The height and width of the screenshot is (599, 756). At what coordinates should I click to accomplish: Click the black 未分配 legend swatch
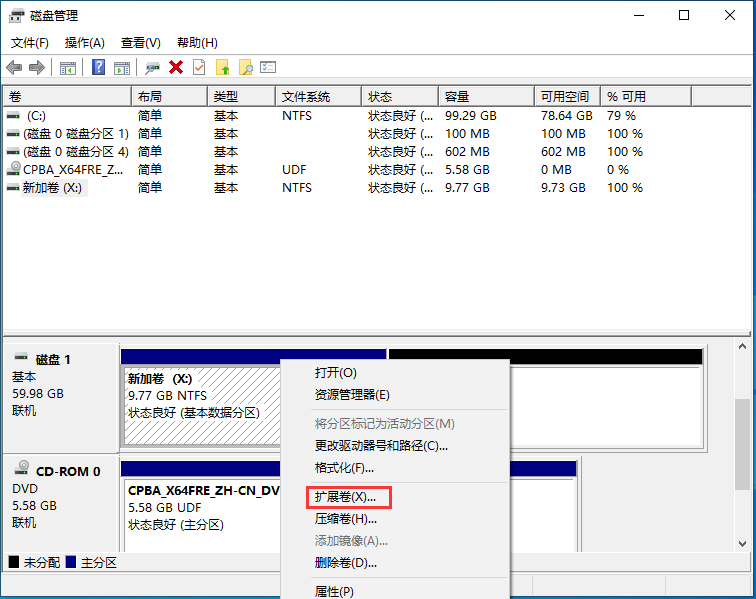tap(14, 562)
